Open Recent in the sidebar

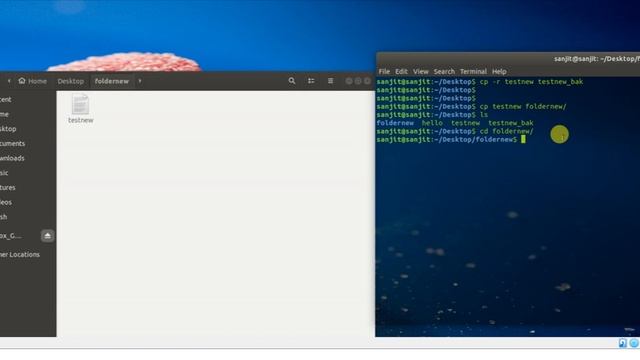click(x=6, y=99)
